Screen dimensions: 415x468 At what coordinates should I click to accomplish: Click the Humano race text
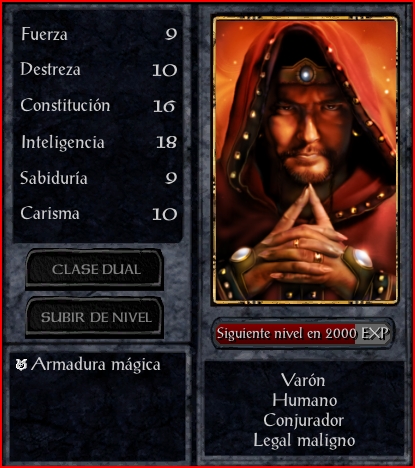(x=304, y=400)
